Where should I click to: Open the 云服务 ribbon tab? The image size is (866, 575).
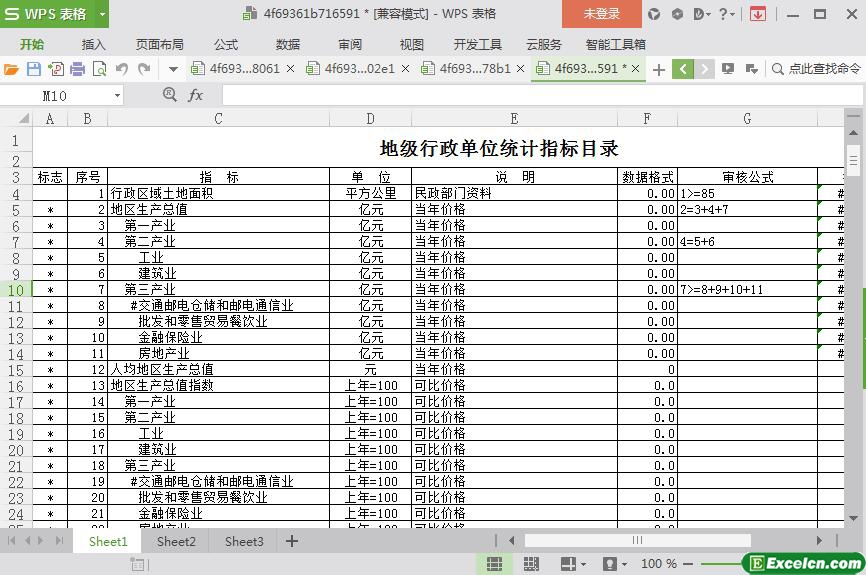pyautogui.click(x=543, y=45)
